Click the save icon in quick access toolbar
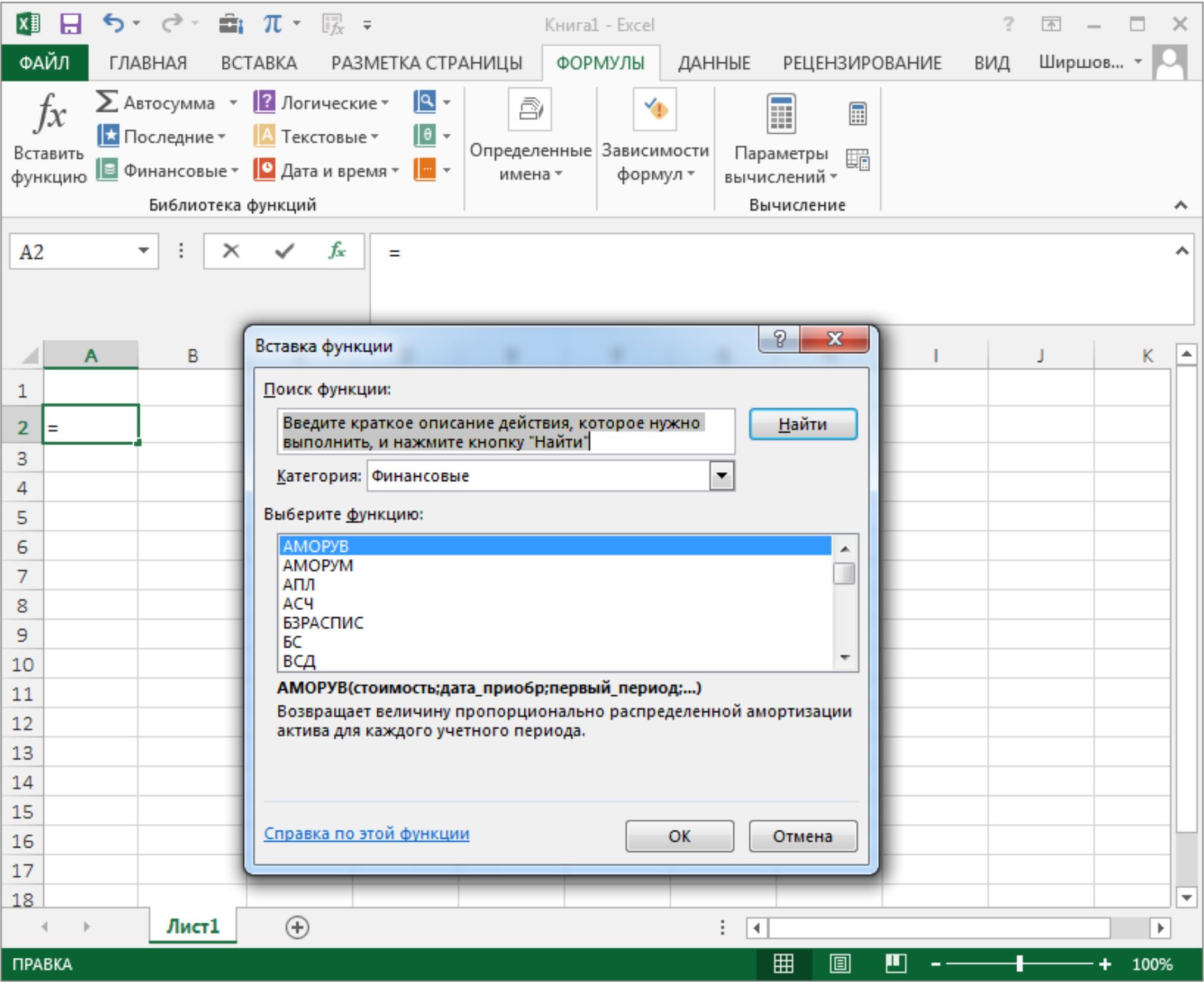Viewport: 1204px width, 982px height. (70, 25)
